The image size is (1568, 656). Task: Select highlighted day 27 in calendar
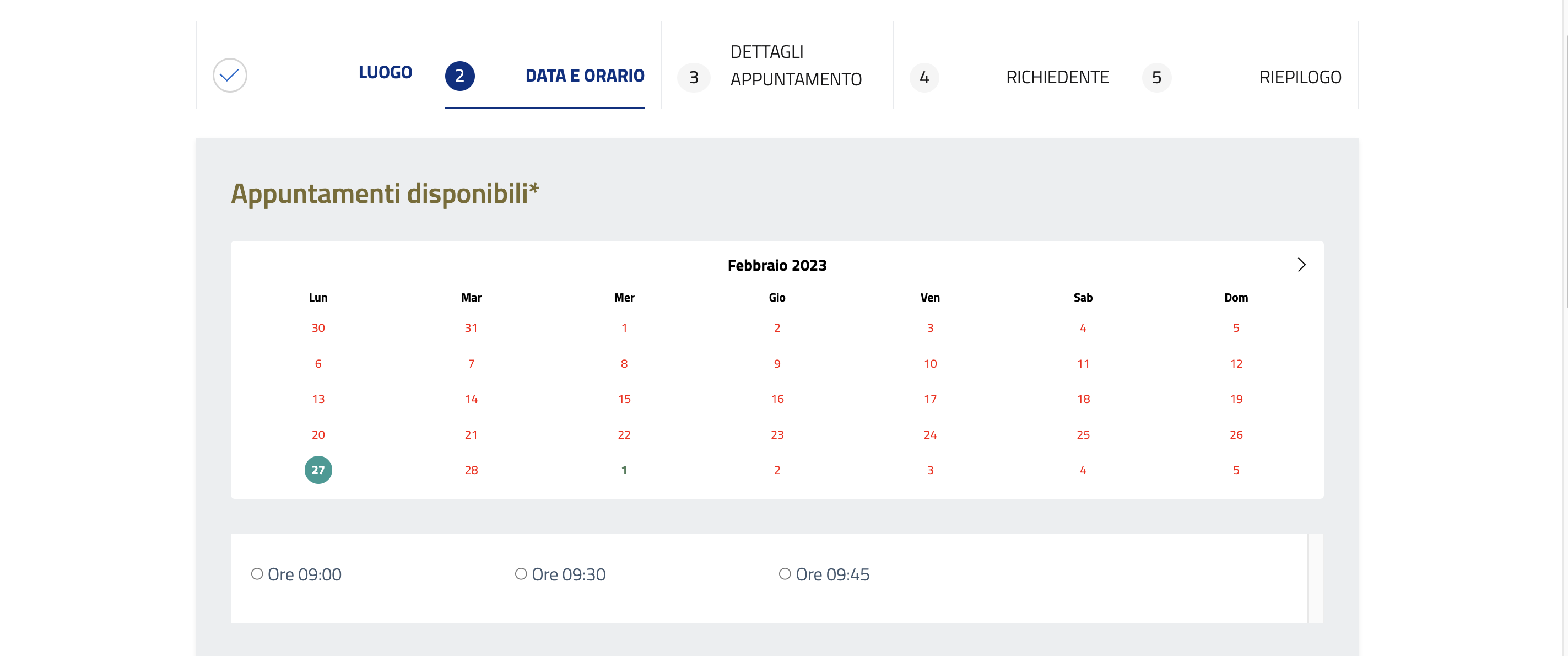pyautogui.click(x=318, y=470)
